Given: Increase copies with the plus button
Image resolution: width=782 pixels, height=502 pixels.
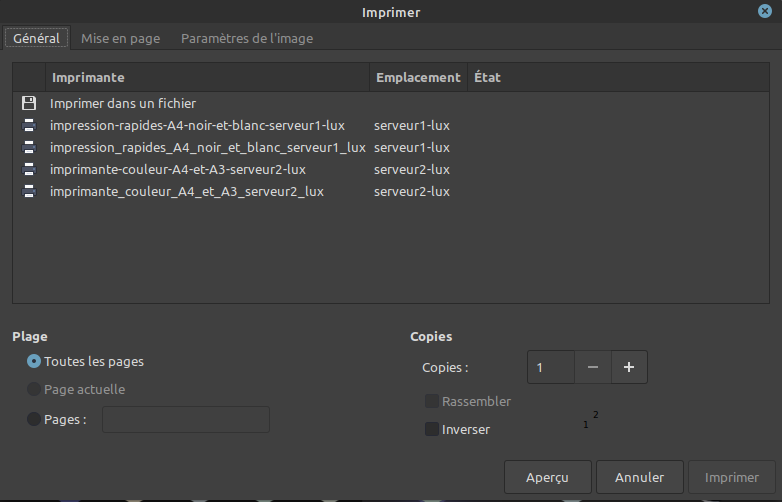Looking at the screenshot, I should [629, 367].
